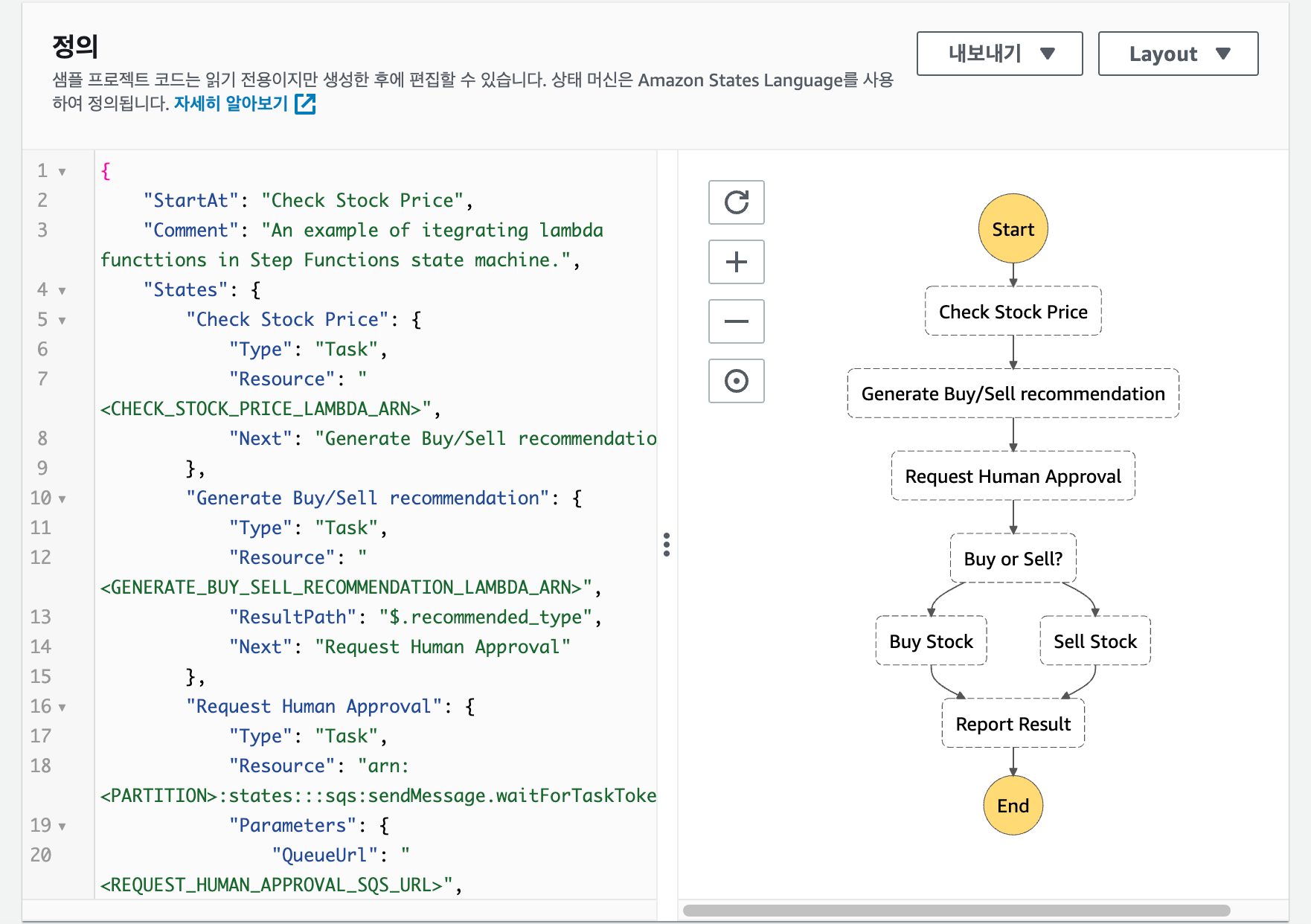Select the Buy or Sell? choice node
The width and height of the screenshot is (1311, 924).
(x=1013, y=559)
